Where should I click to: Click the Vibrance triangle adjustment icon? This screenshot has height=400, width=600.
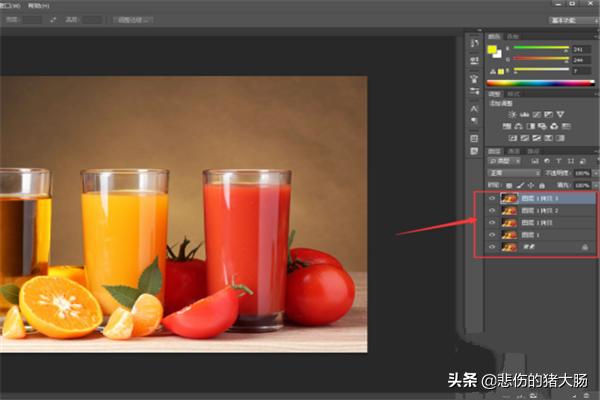click(561, 114)
